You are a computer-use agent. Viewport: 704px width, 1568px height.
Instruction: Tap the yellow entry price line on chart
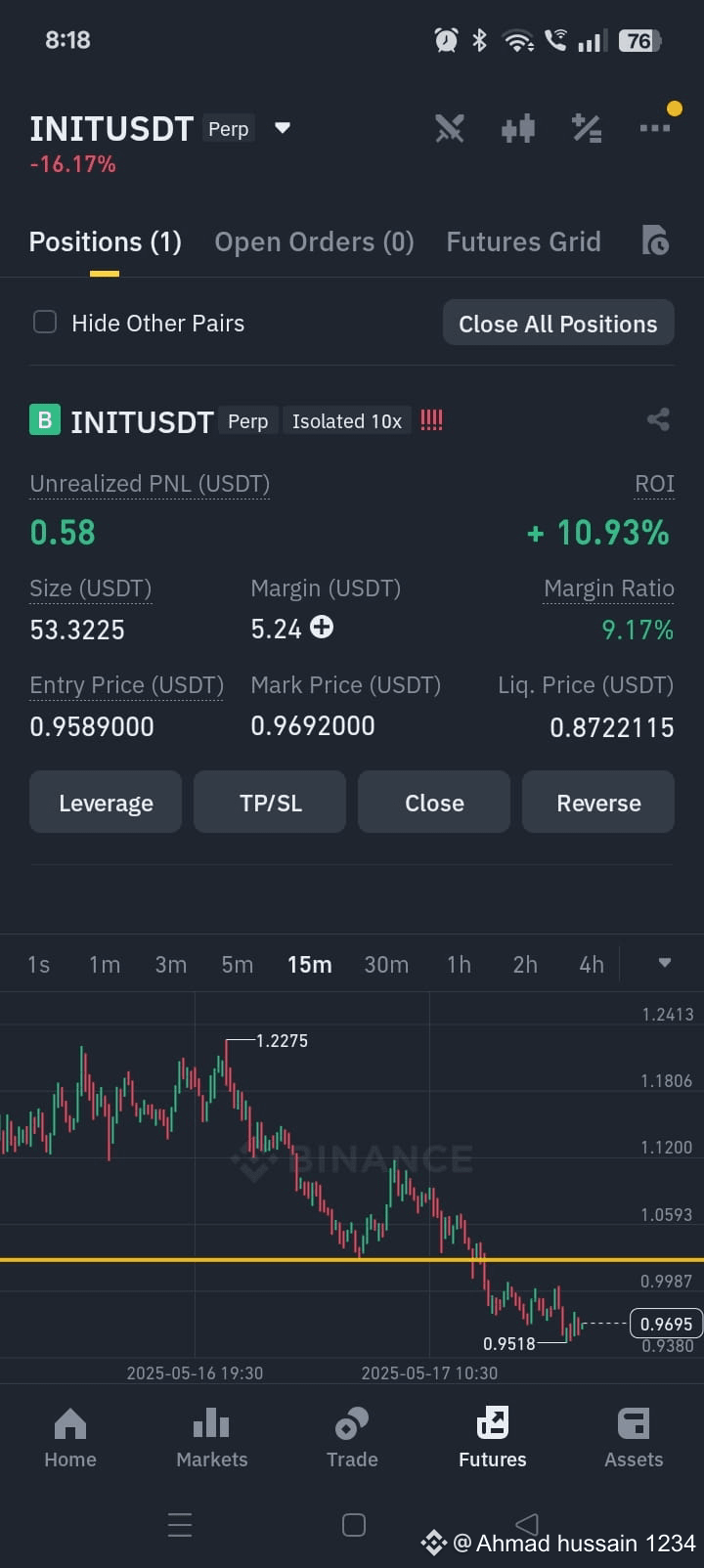click(352, 1260)
